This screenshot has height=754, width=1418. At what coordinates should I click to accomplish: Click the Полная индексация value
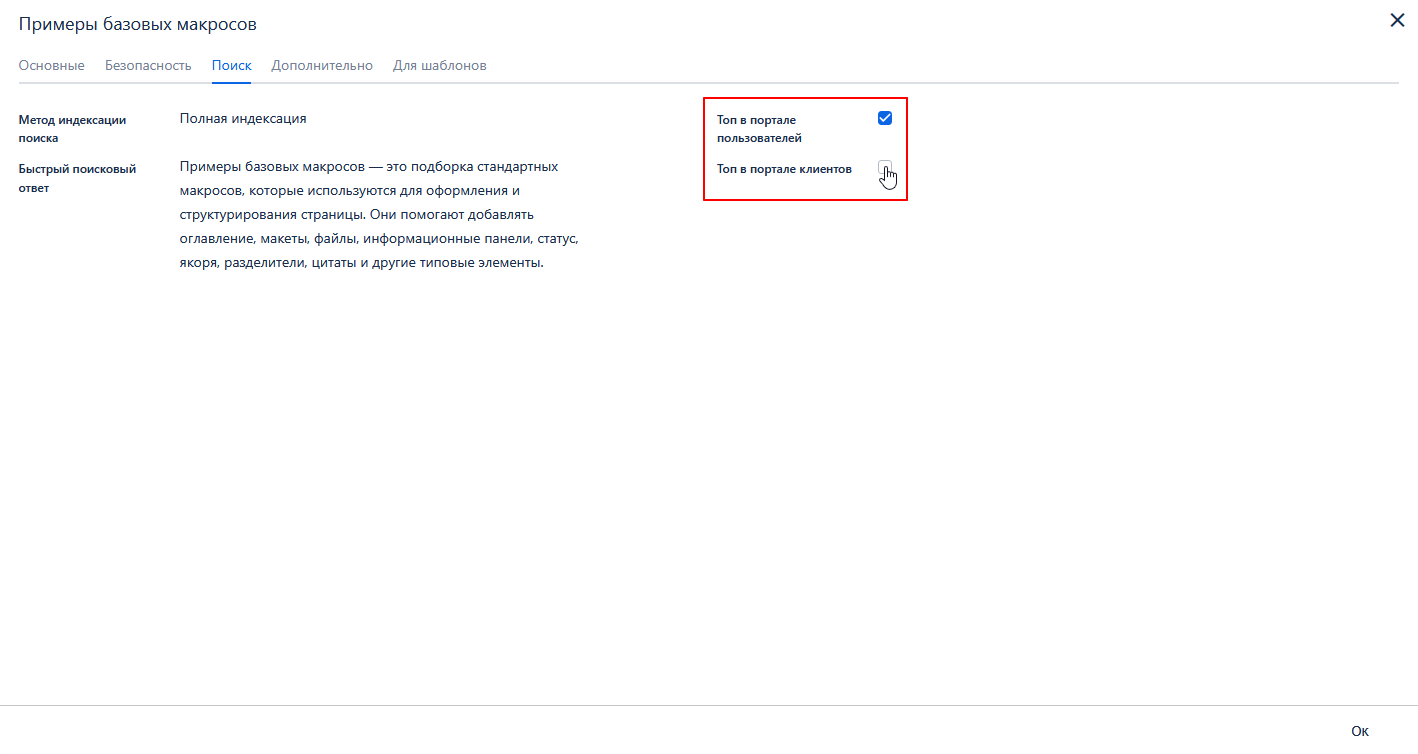tap(243, 119)
